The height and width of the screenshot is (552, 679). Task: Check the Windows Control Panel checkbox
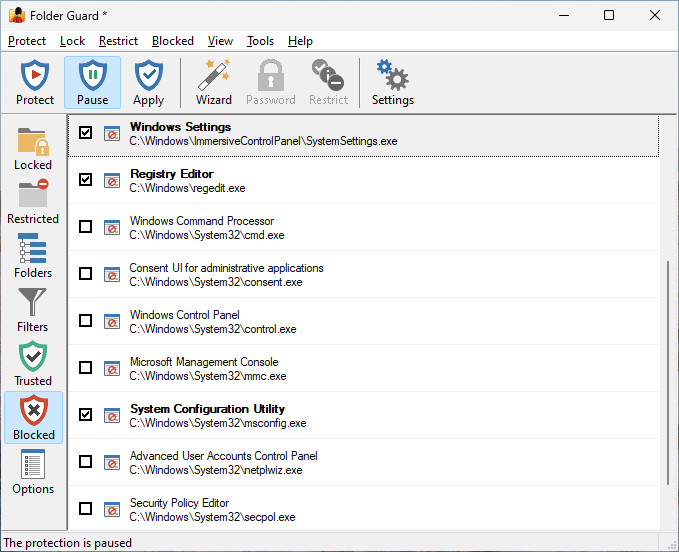point(85,320)
